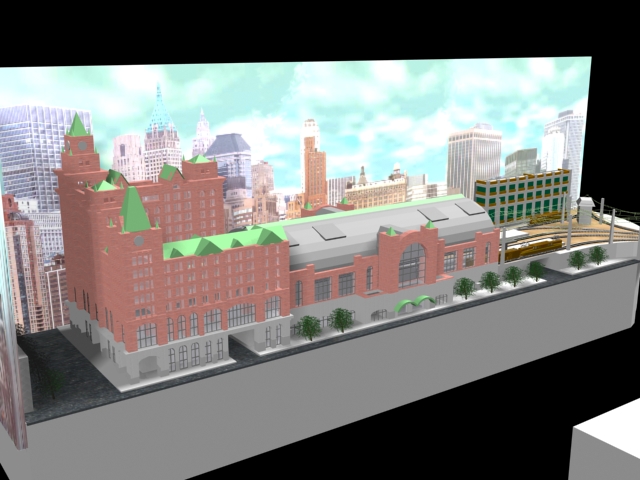Image resolution: width=640 pixels, height=480 pixels.
Task: Select the large arched window on the station
Action: click(x=412, y=265)
